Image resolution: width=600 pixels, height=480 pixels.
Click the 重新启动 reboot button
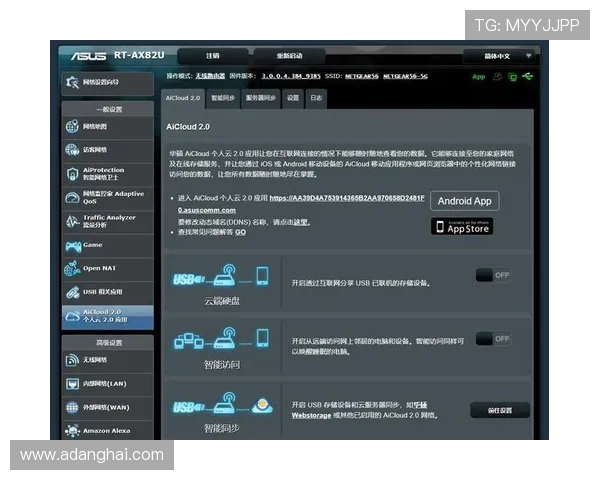(289, 56)
